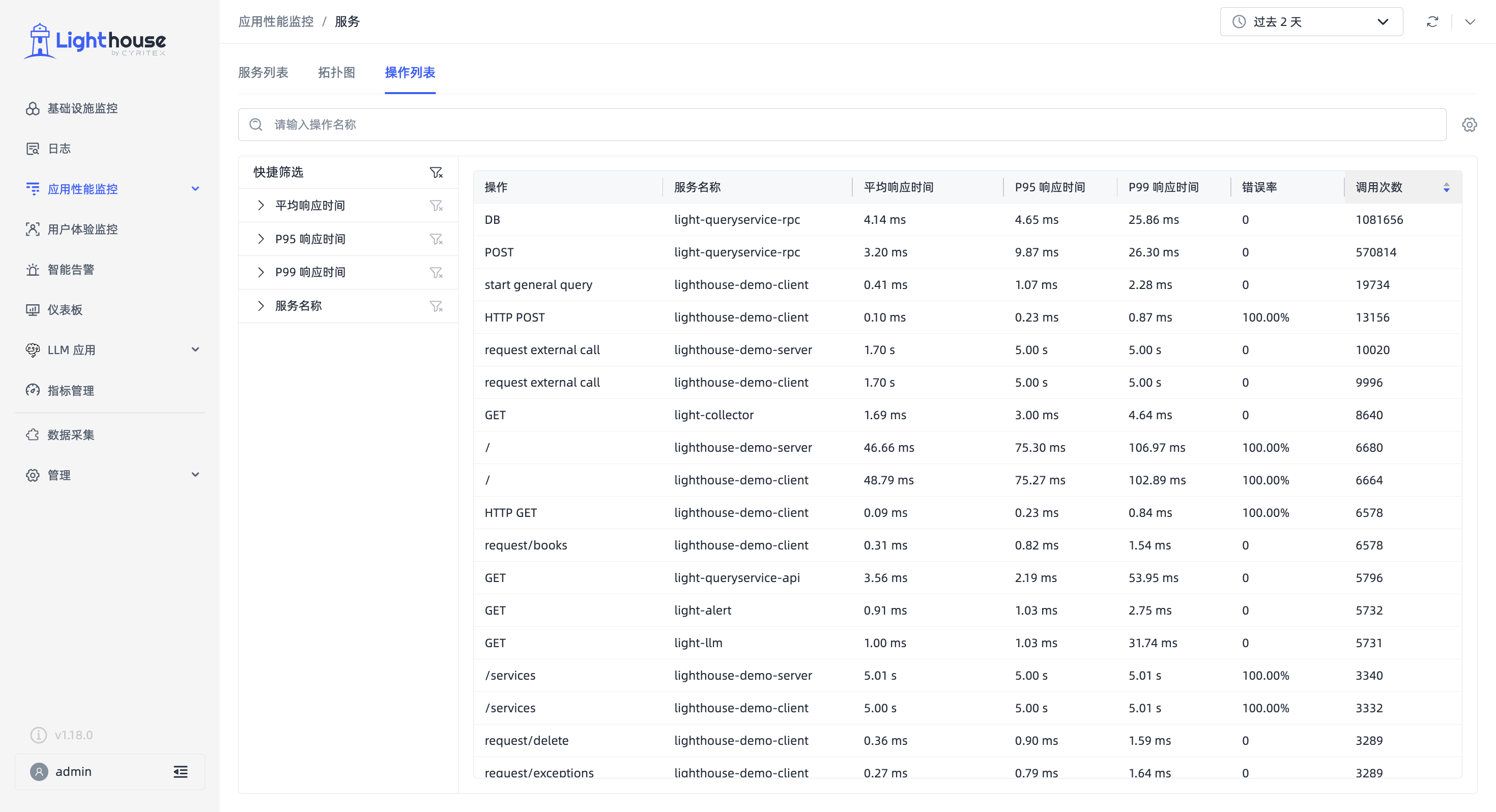Select the 操作列表 tab
This screenshot has width=1496, height=812.
point(410,73)
